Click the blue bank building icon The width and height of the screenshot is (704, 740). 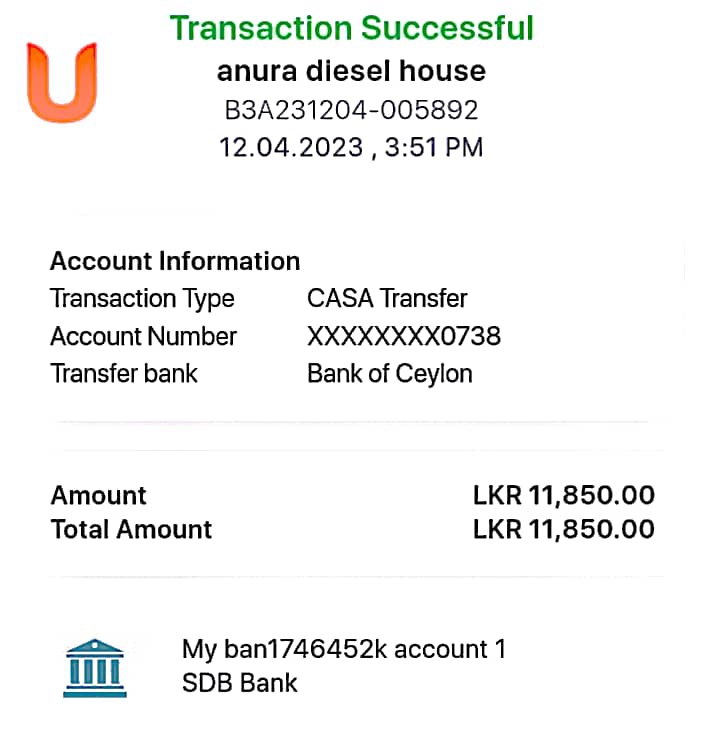(x=95, y=667)
